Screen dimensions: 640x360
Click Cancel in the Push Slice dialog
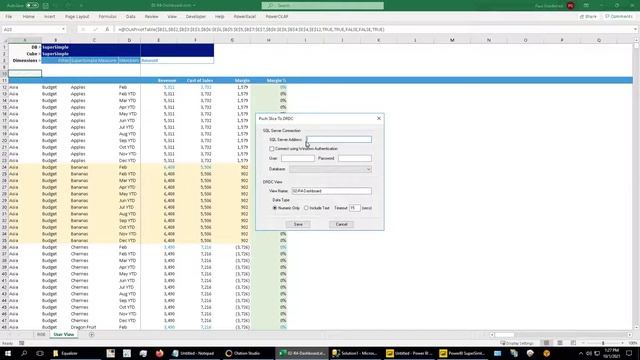tap(341, 224)
